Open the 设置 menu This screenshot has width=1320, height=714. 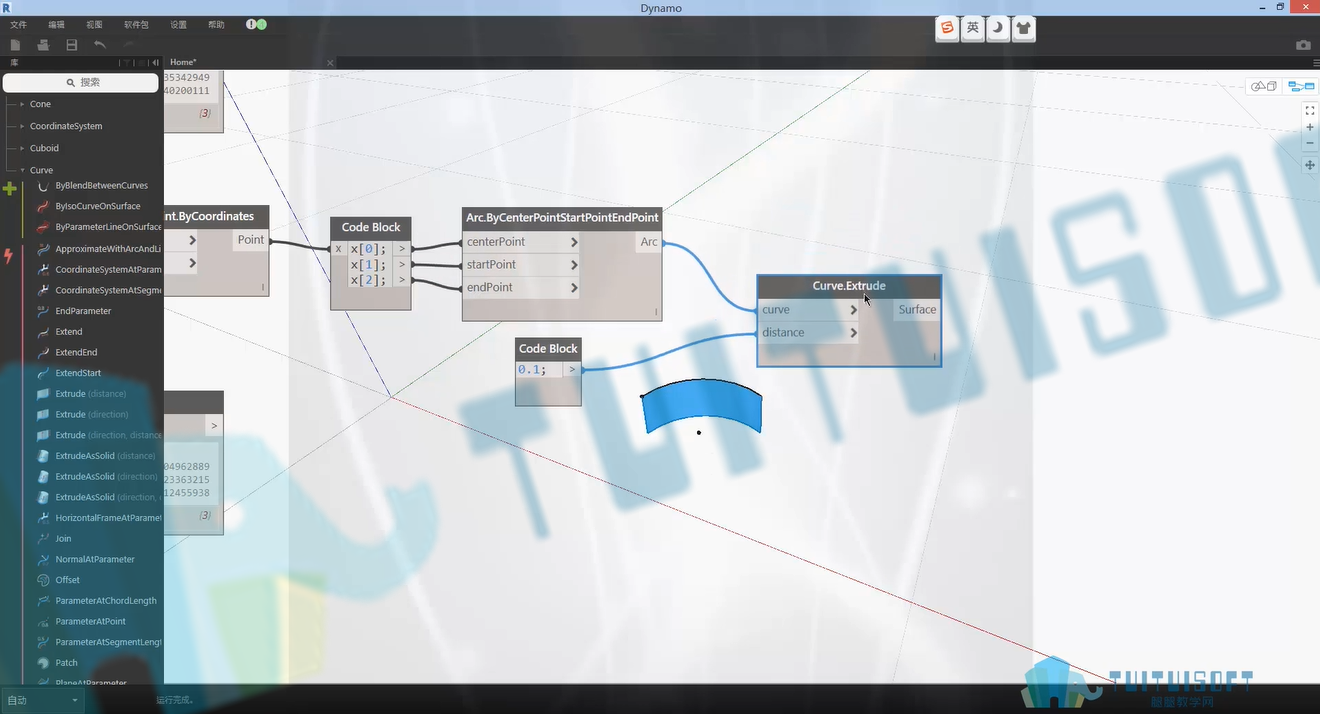pyautogui.click(x=178, y=24)
